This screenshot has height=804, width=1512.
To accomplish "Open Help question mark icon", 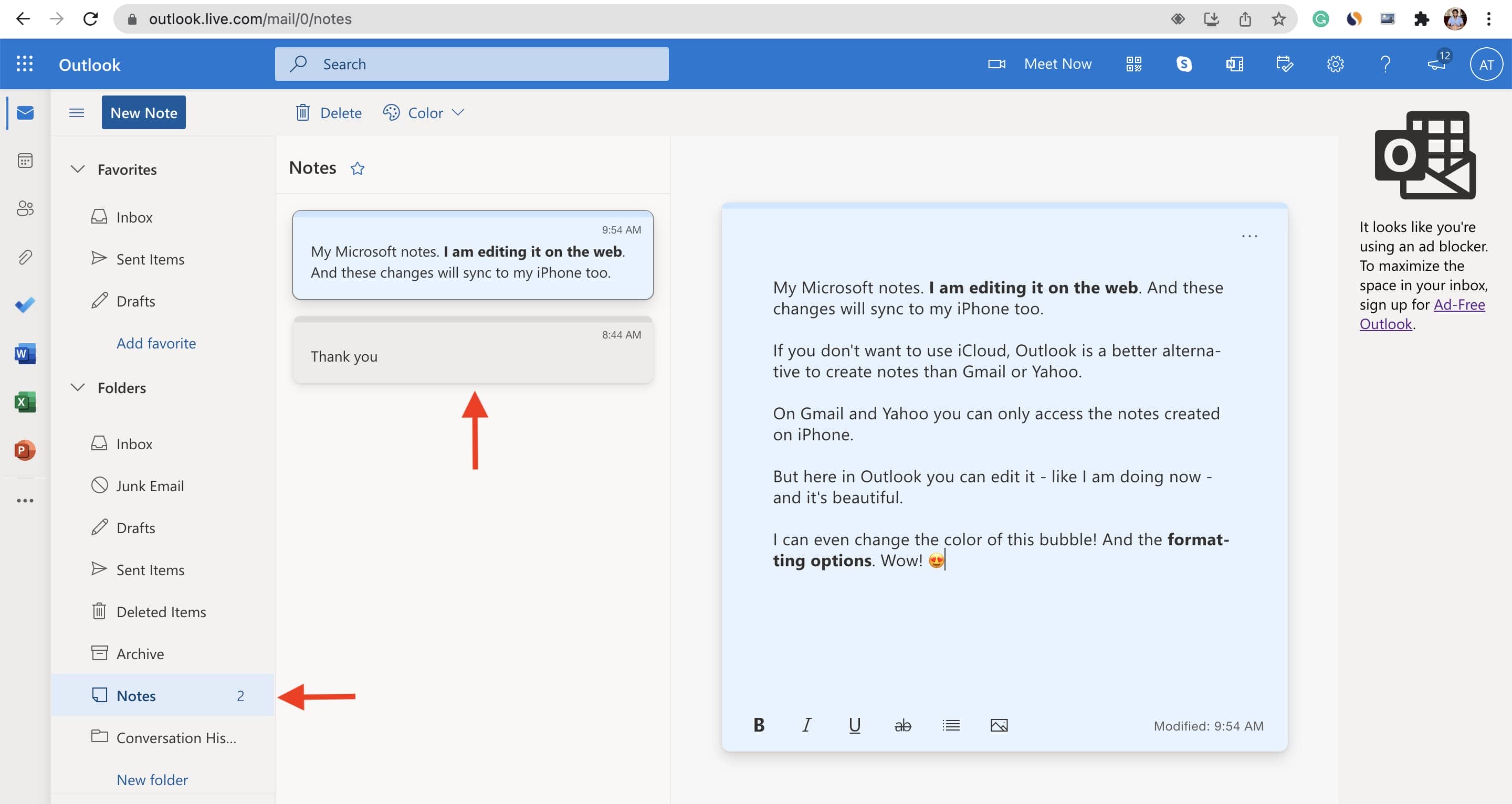I will pos(1385,64).
